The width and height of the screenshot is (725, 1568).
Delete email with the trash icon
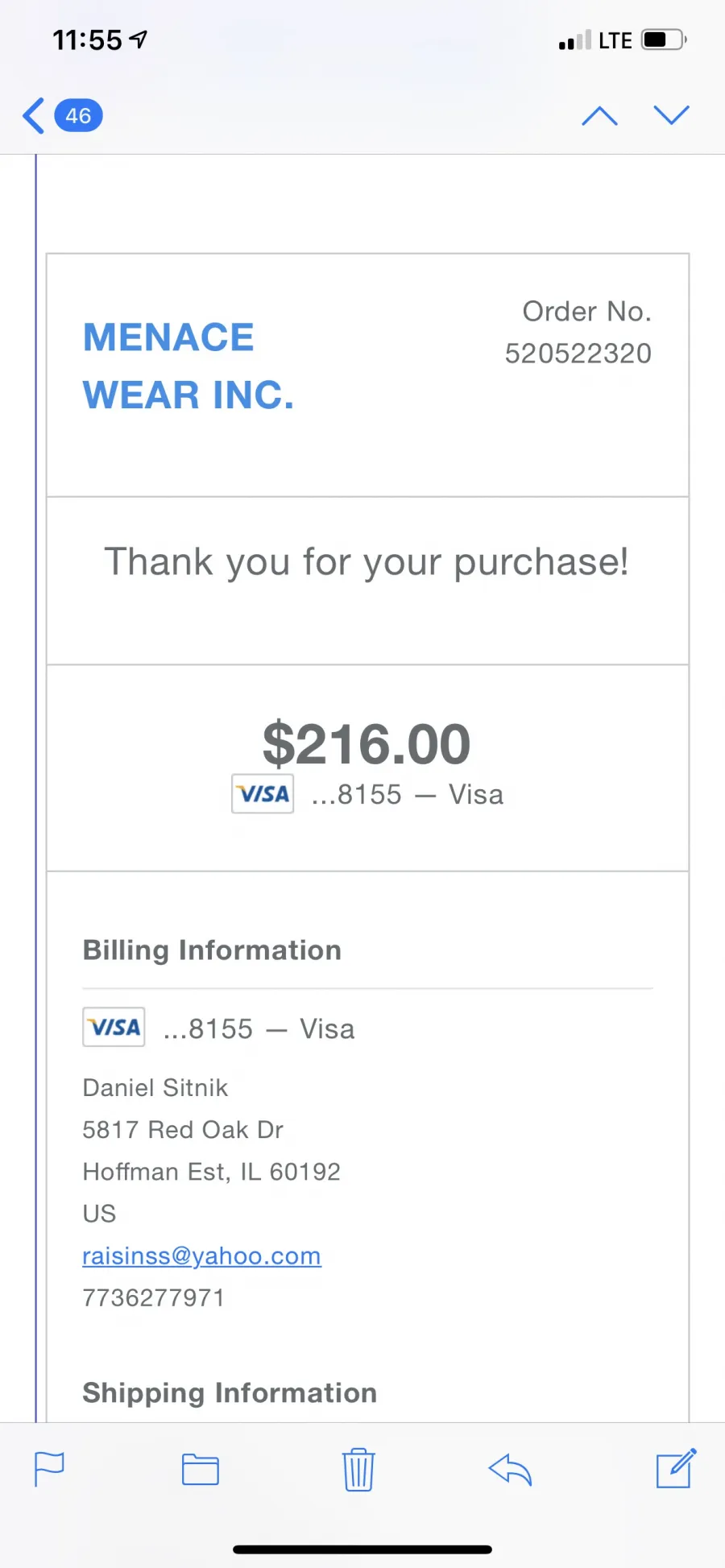tap(358, 1470)
